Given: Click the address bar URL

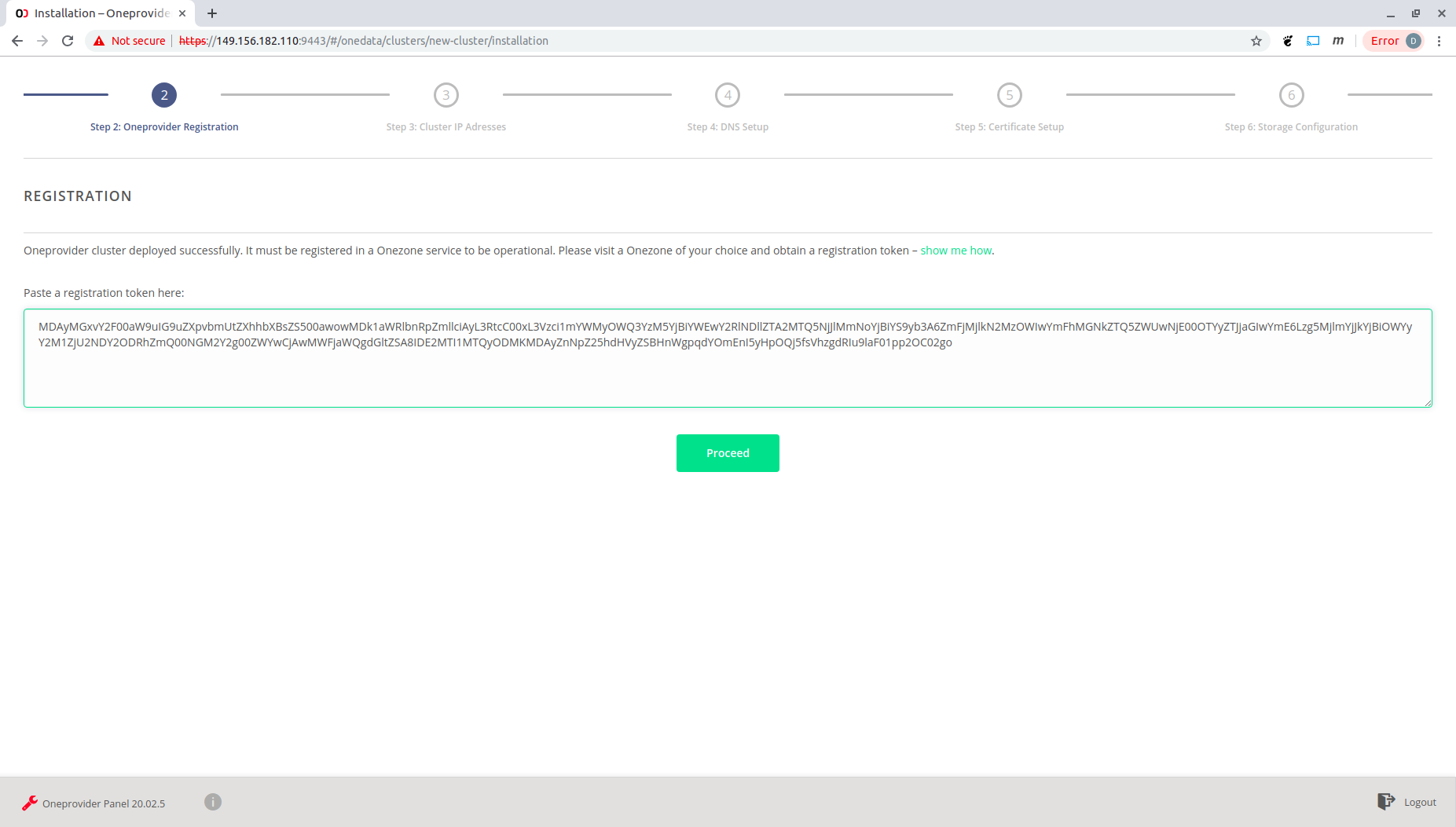Looking at the screenshot, I should [x=364, y=41].
